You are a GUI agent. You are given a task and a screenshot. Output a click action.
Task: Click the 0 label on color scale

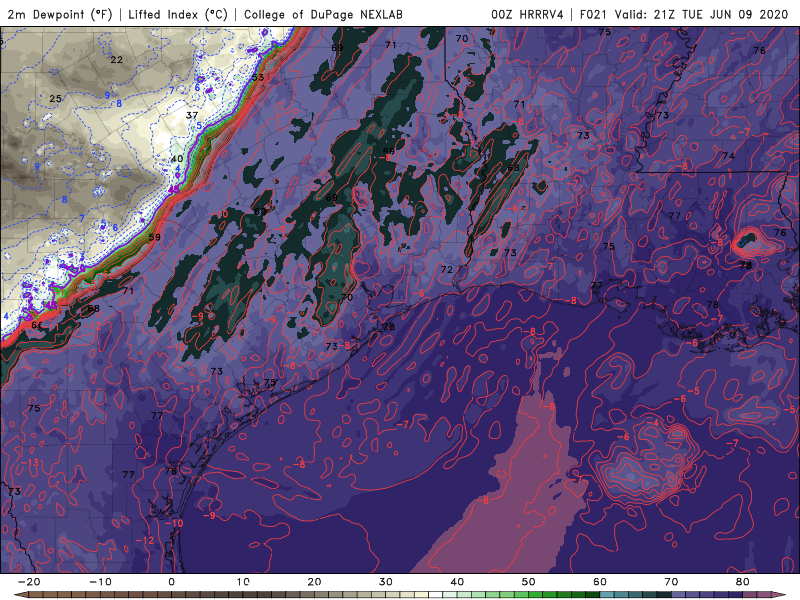click(x=171, y=582)
